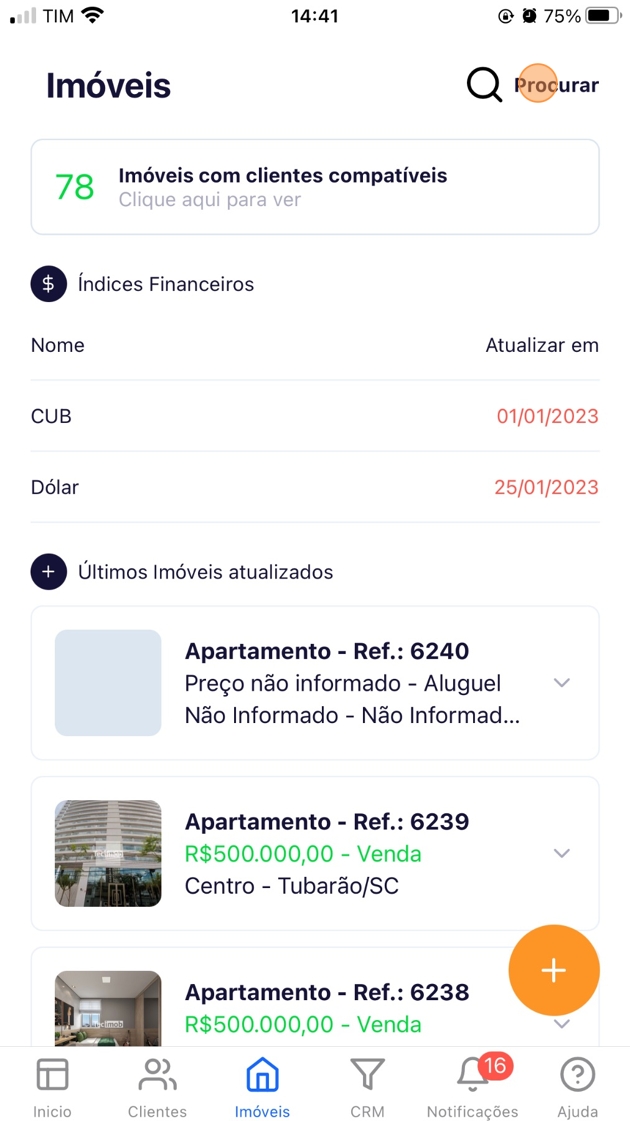Go to the Clientes people icon

157,1076
